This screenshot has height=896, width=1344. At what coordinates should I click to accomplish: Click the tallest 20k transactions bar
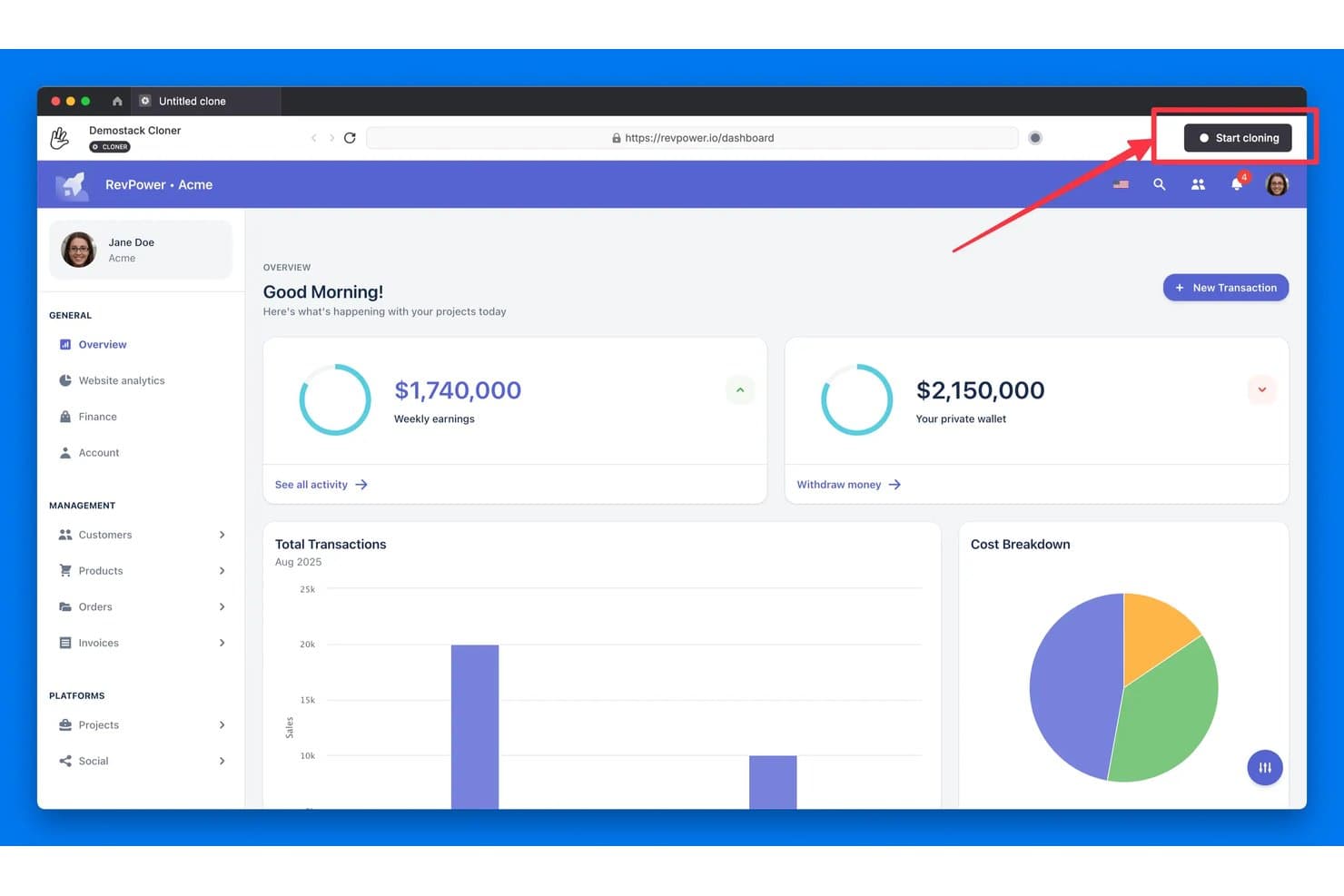coord(475,726)
